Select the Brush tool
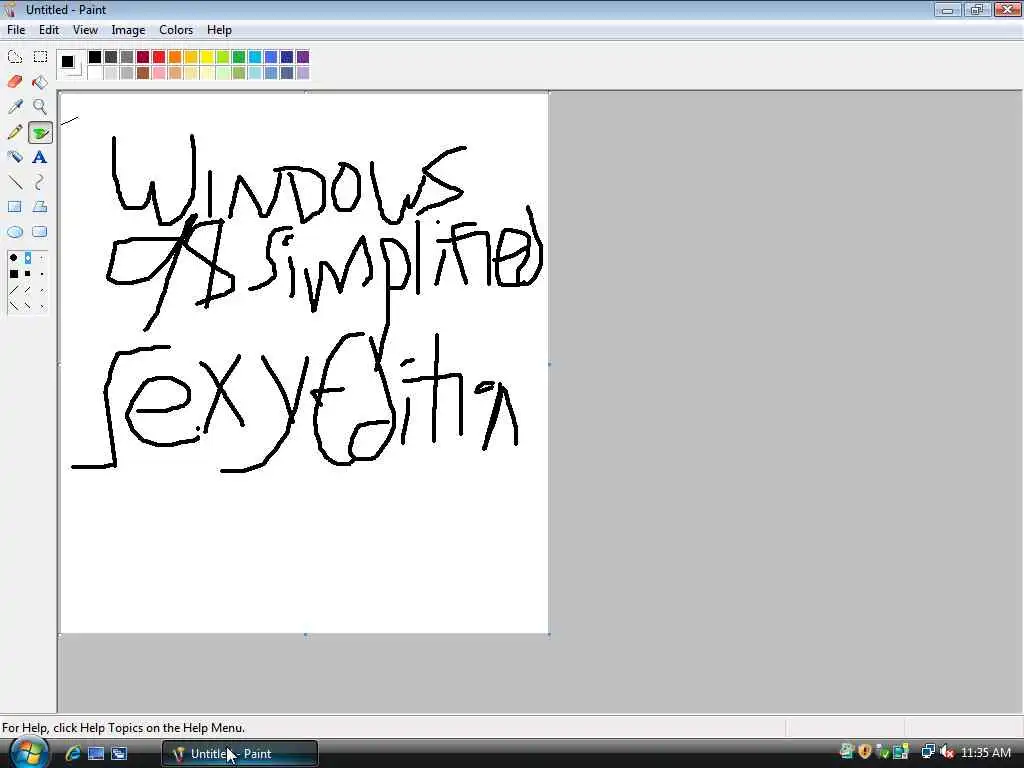Image resolution: width=1024 pixels, height=768 pixels. (x=40, y=133)
